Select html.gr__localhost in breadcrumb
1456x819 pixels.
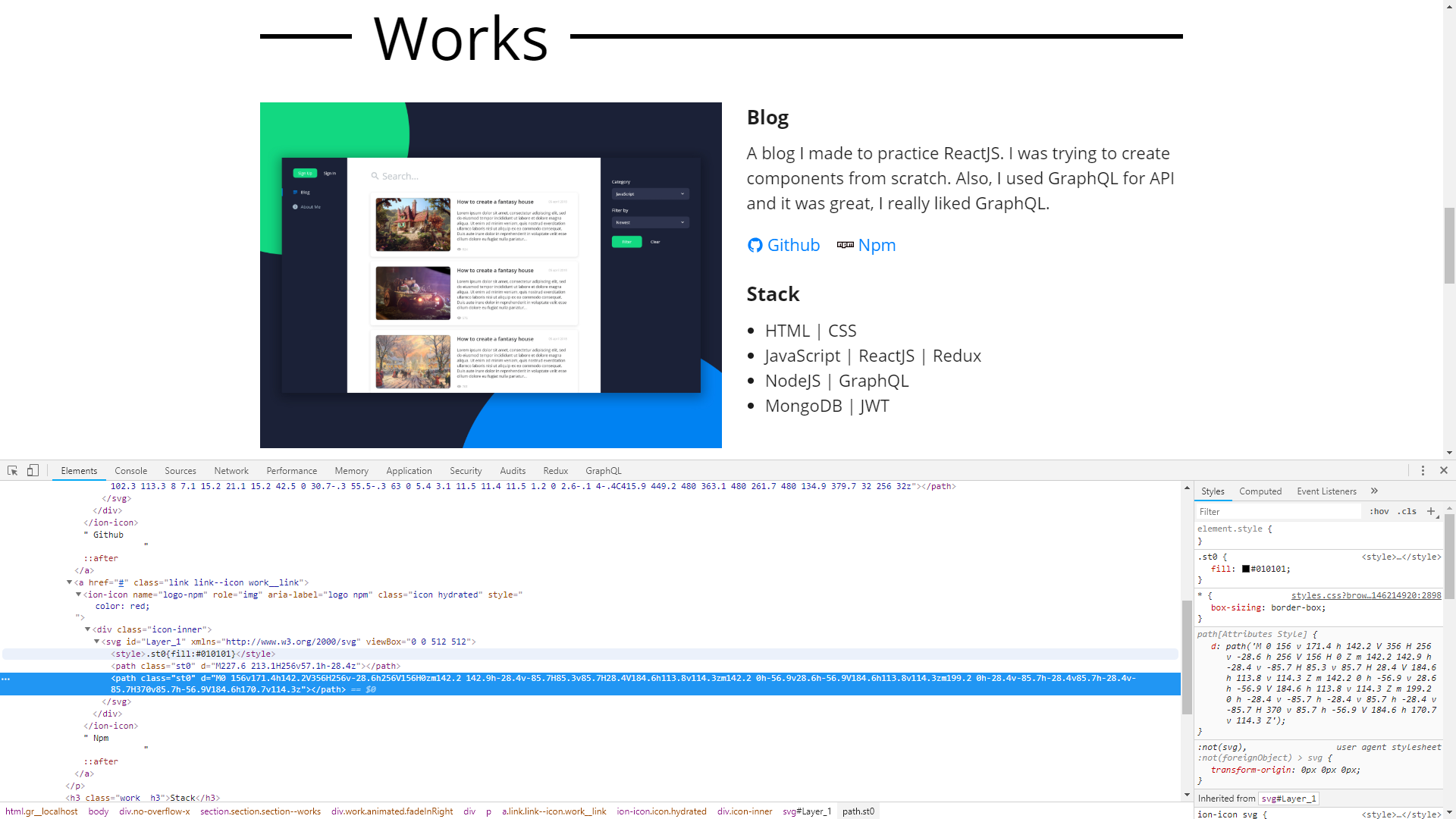(42, 811)
